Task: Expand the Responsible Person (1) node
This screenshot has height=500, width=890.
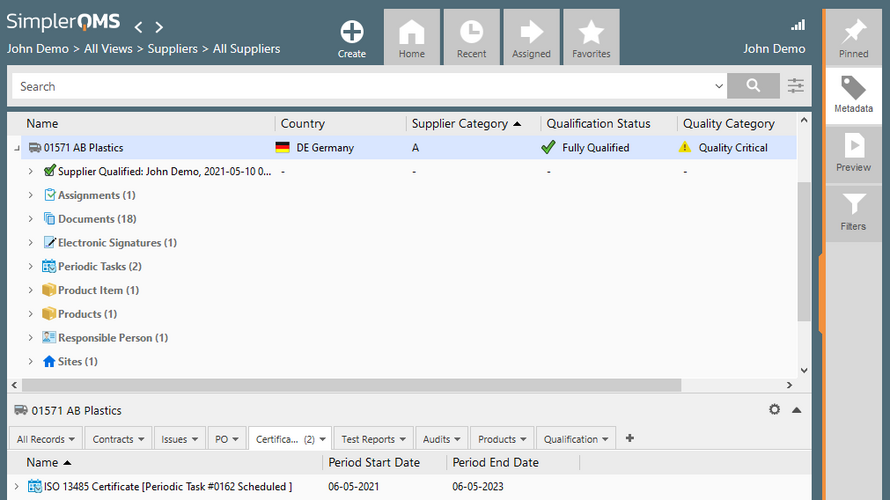Action: (x=31, y=338)
